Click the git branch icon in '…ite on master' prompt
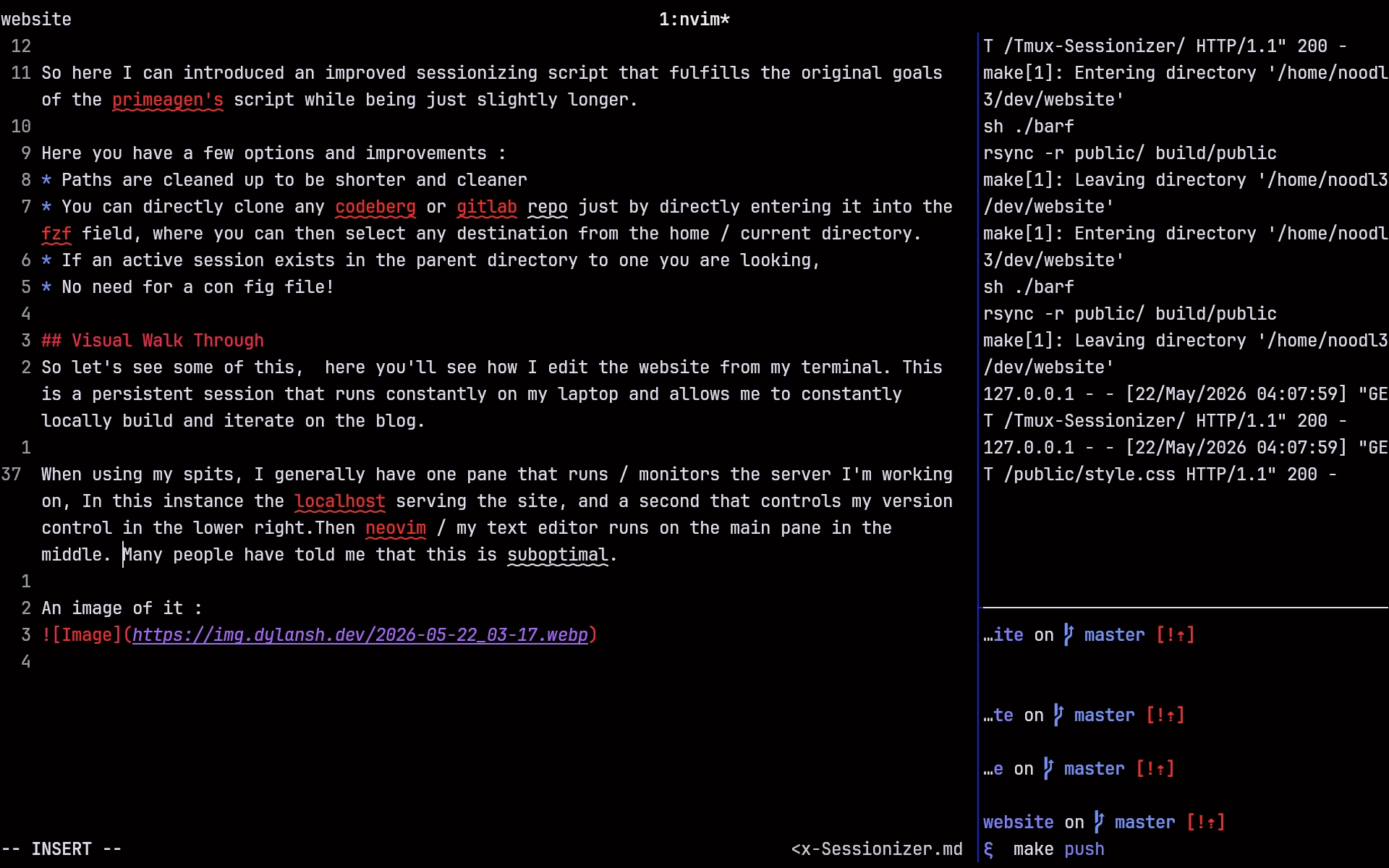 pos(1069,634)
